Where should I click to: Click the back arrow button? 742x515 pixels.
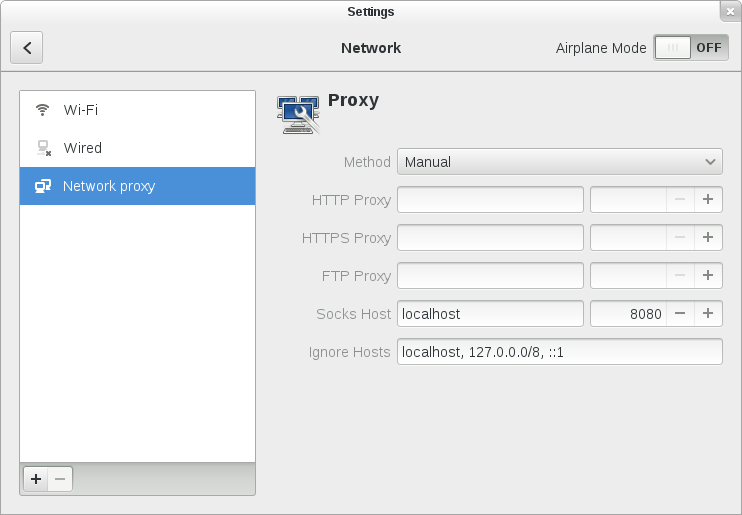pos(27,47)
